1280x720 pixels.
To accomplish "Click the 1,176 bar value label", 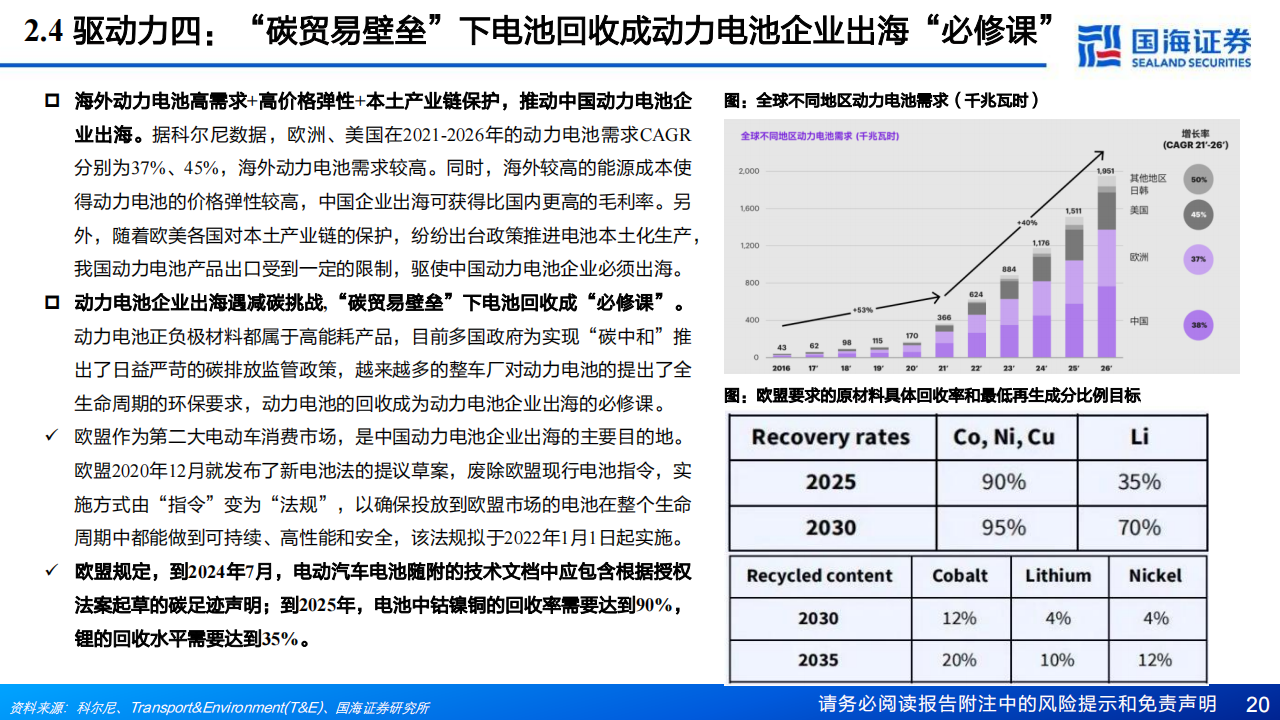I will pyautogui.click(x=1041, y=243).
